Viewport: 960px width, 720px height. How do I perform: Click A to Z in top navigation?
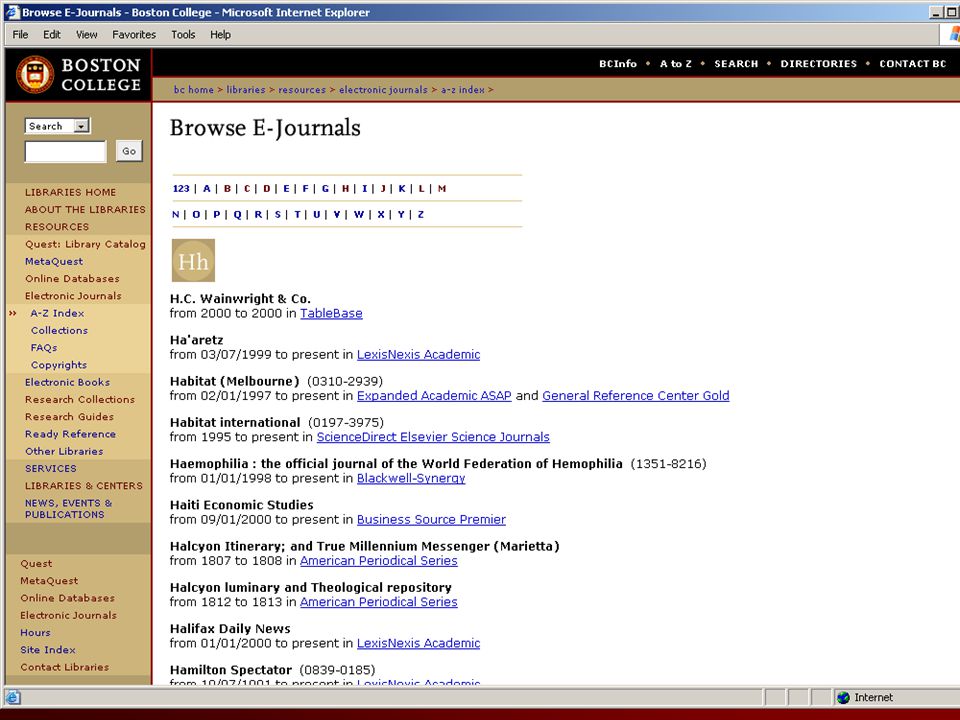(676, 64)
